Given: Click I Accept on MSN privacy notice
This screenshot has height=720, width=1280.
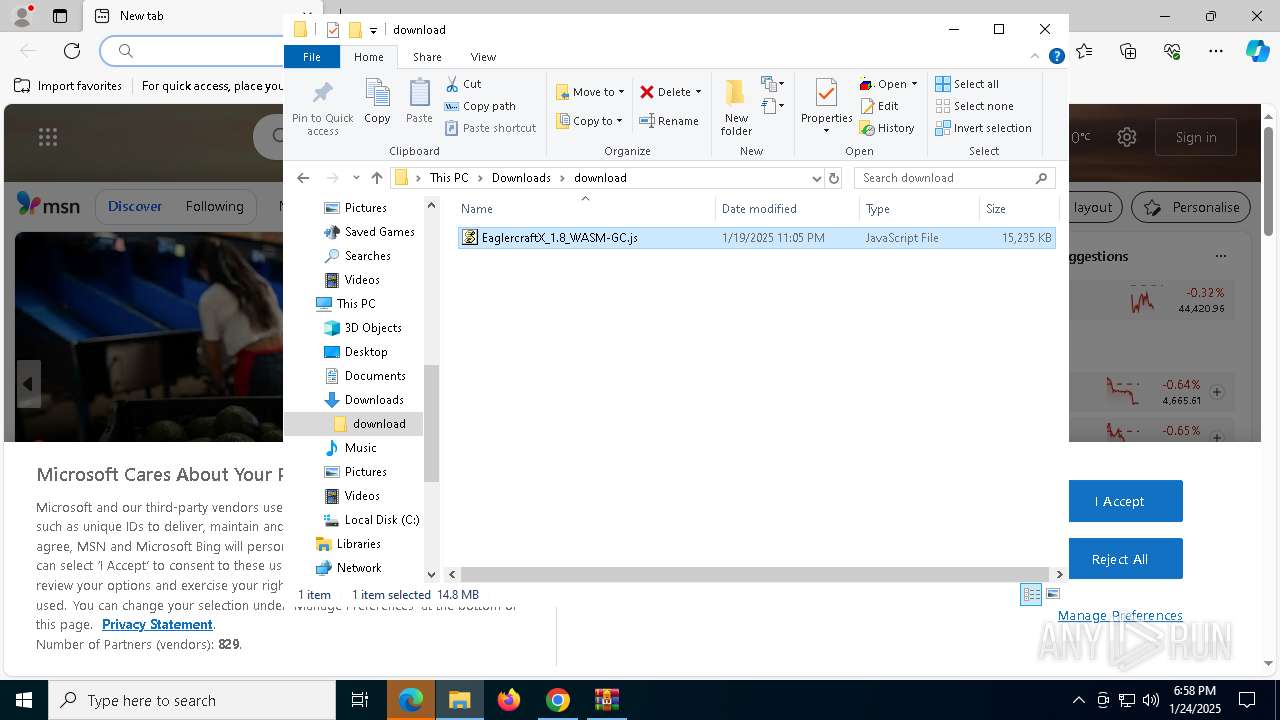Looking at the screenshot, I should (x=1119, y=501).
